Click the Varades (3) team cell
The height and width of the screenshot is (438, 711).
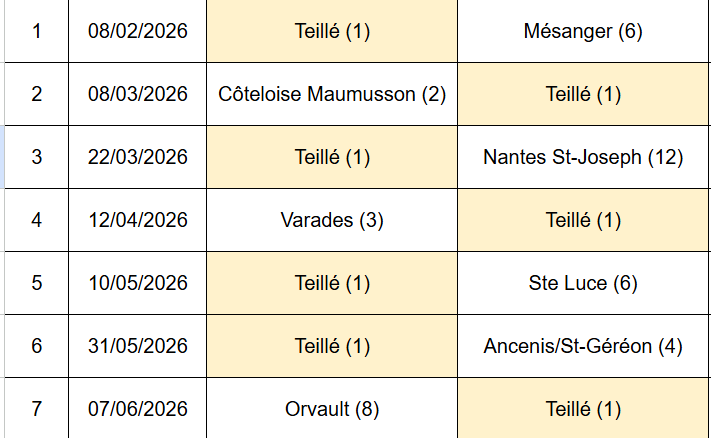click(332, 220)
